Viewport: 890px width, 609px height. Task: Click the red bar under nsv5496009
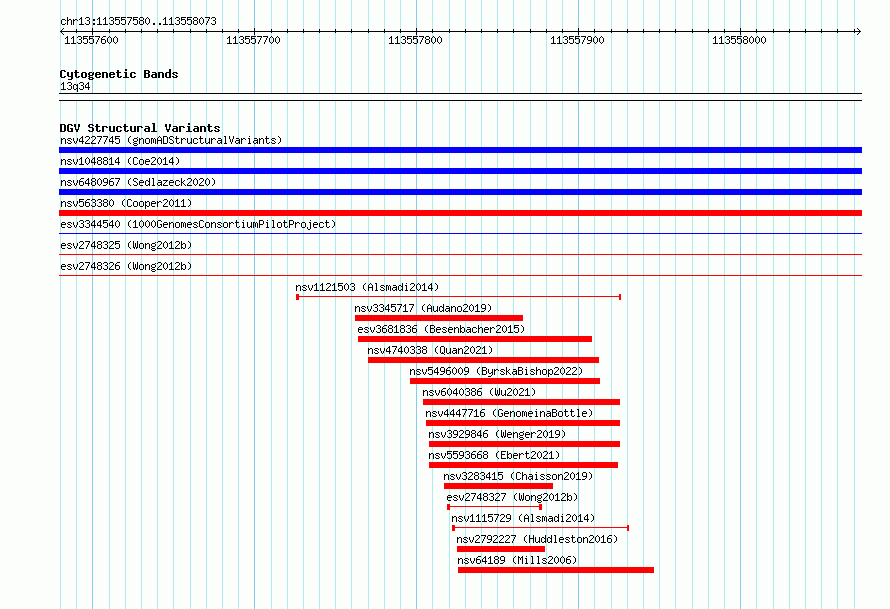(x=505, y=381)
